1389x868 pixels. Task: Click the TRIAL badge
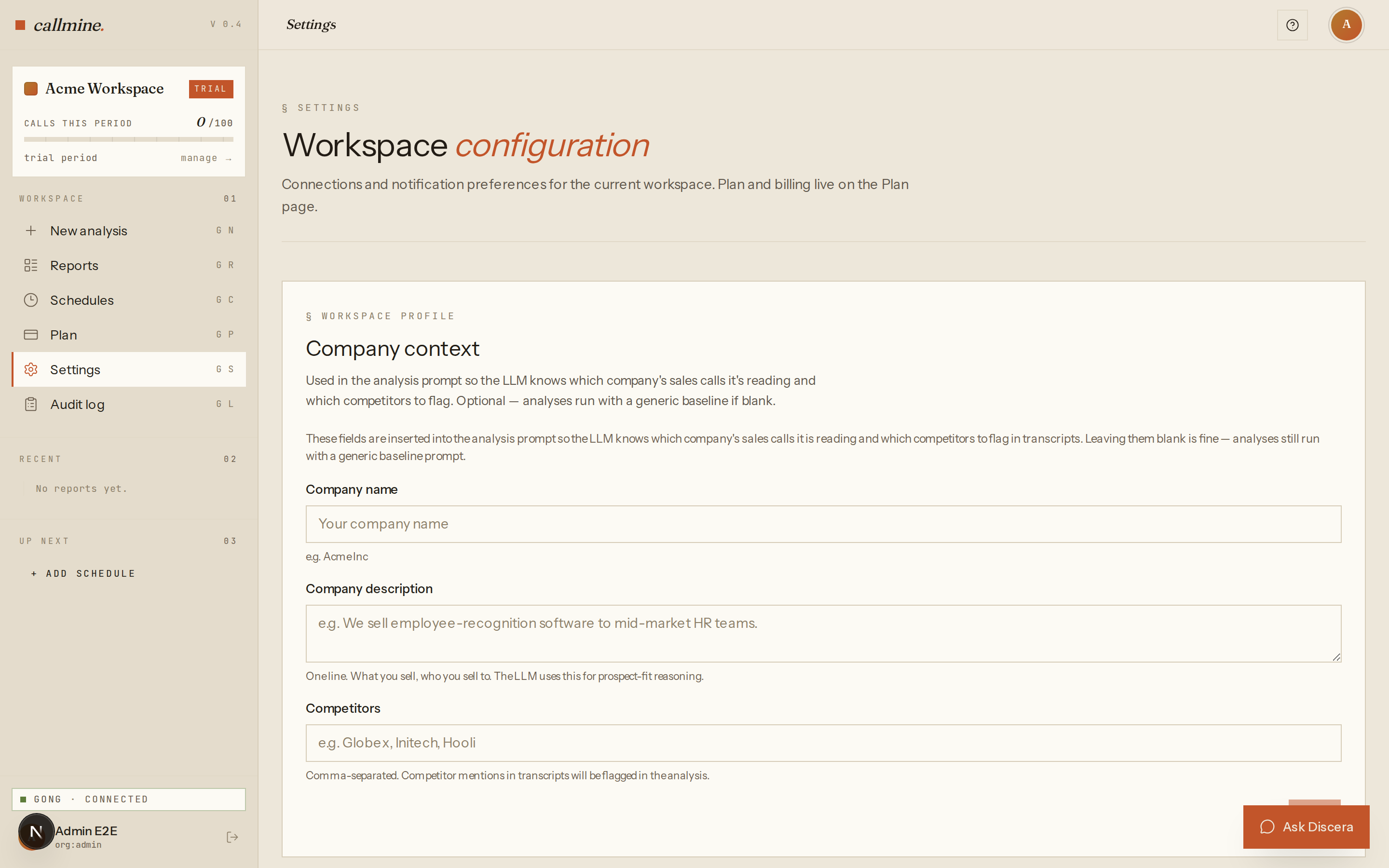click(211, 89)
